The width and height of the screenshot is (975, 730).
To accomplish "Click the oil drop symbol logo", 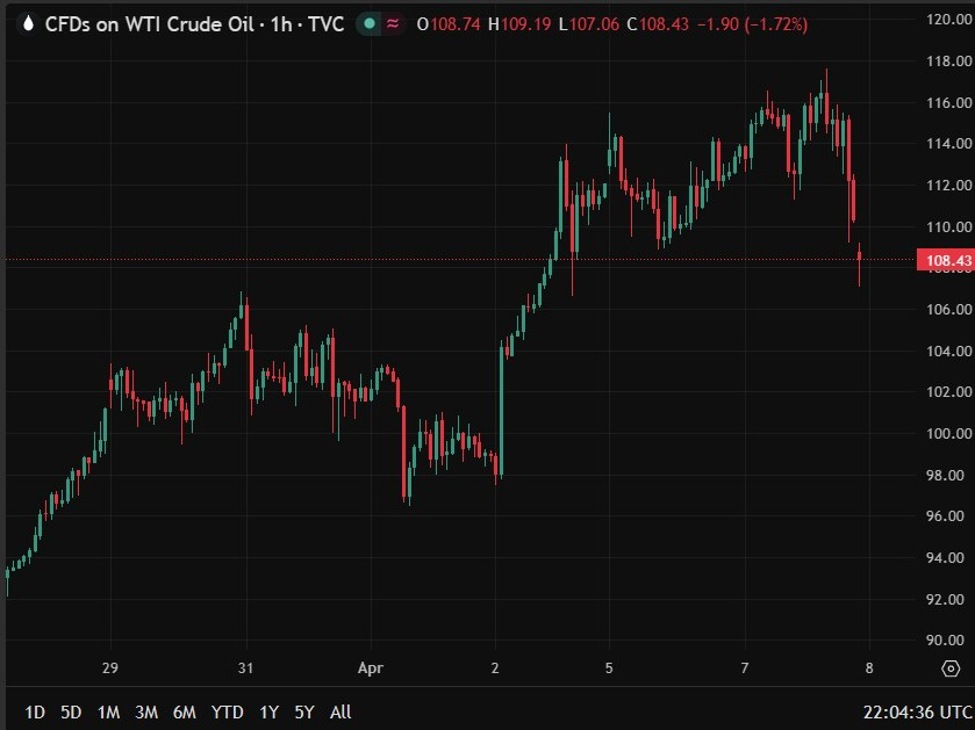I will pos(27,23).
